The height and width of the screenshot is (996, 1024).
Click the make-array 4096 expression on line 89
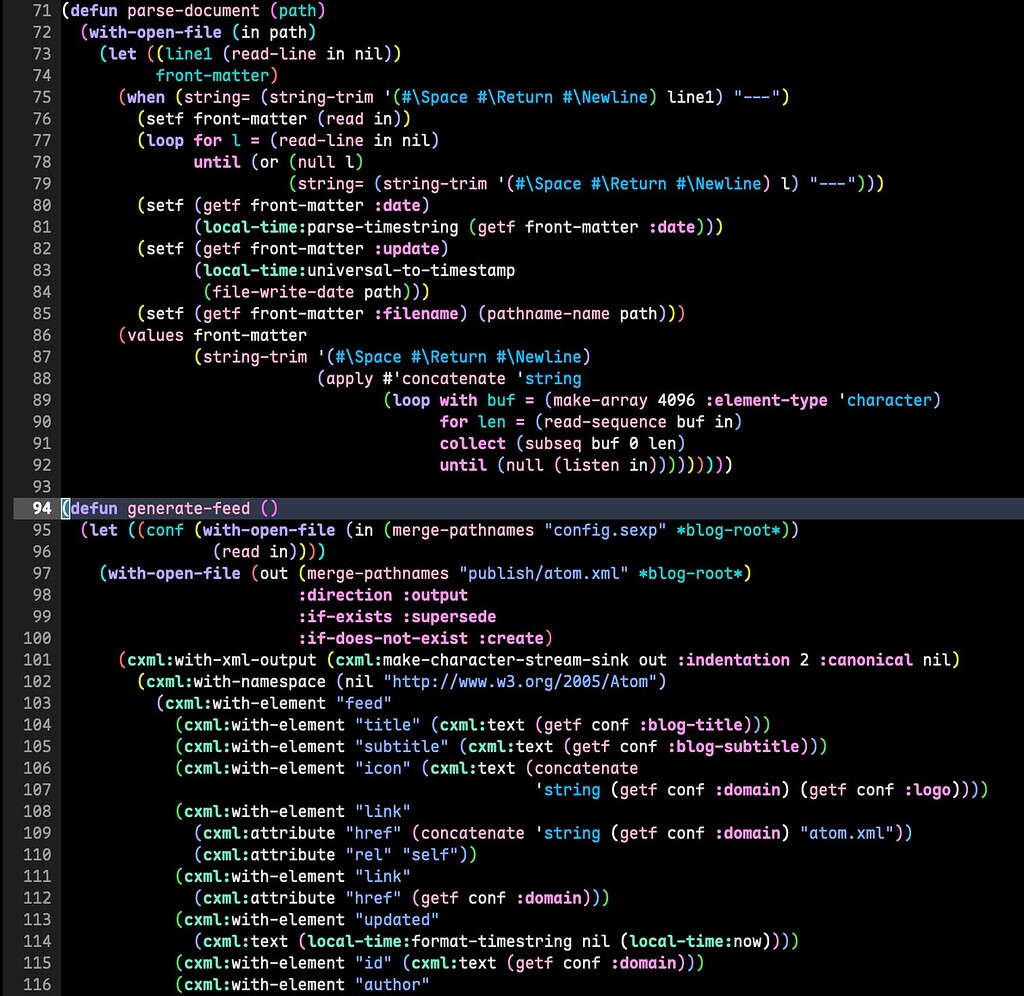pyautogui.click(x=624, y=400)
